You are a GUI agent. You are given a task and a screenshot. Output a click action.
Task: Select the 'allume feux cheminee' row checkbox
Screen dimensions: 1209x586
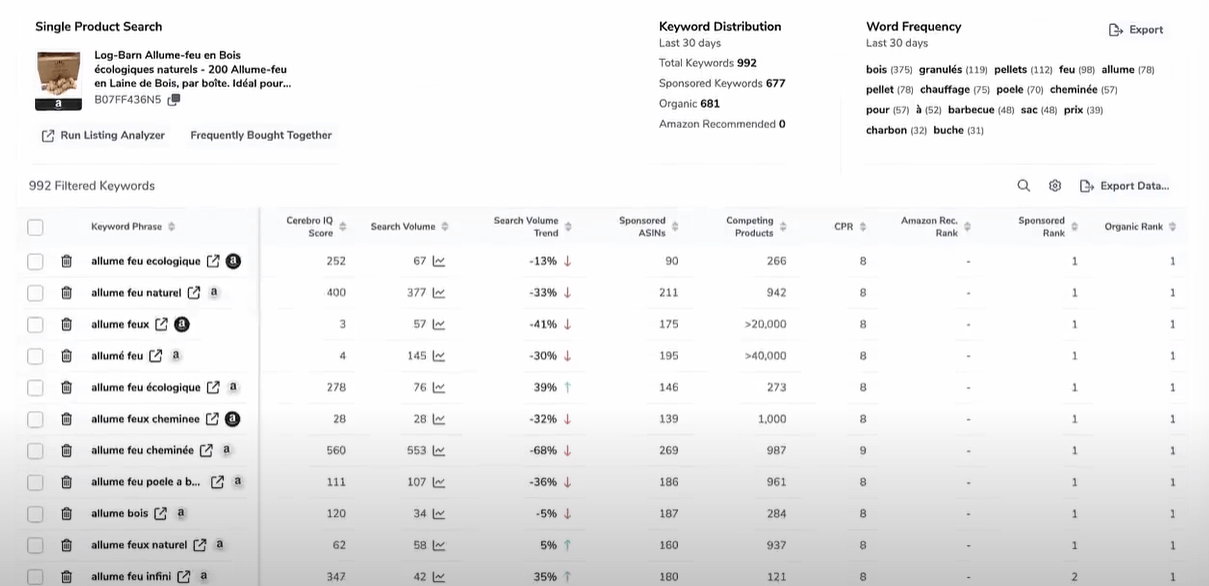(x=35, y=419)
